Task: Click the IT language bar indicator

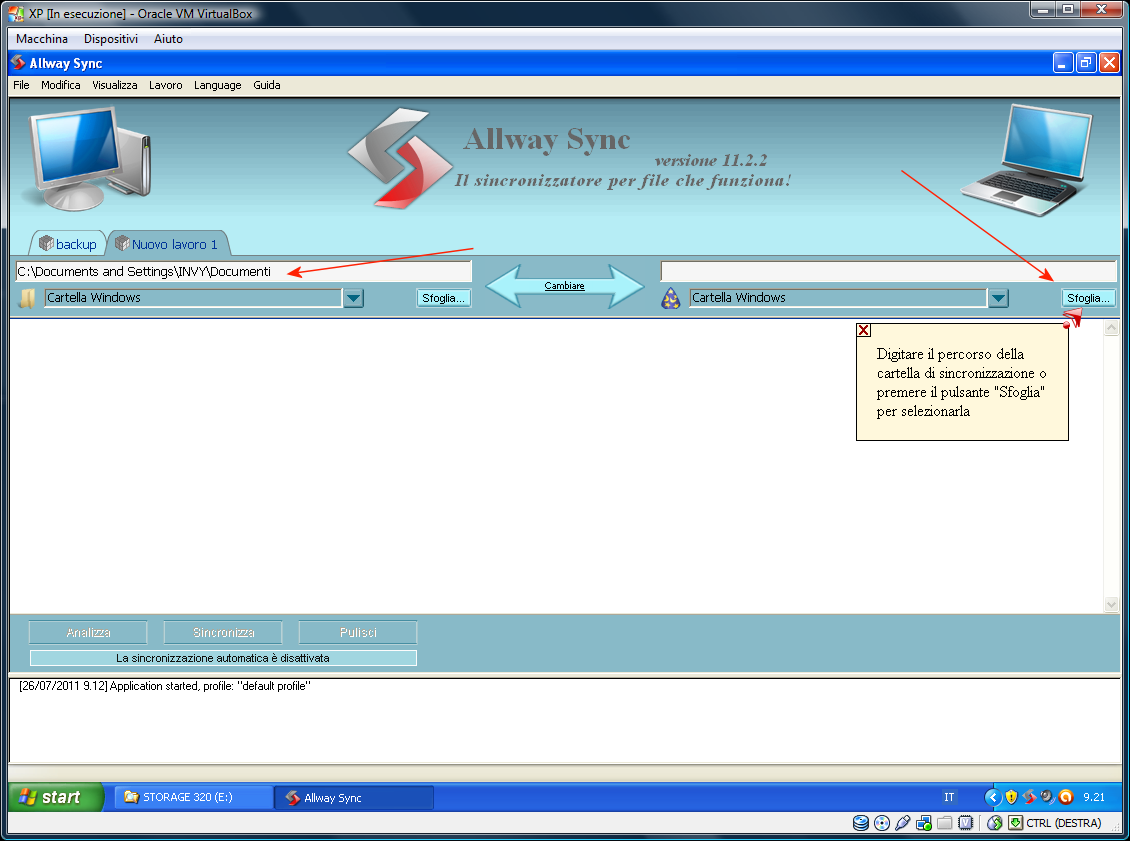Action: (949, 797)
